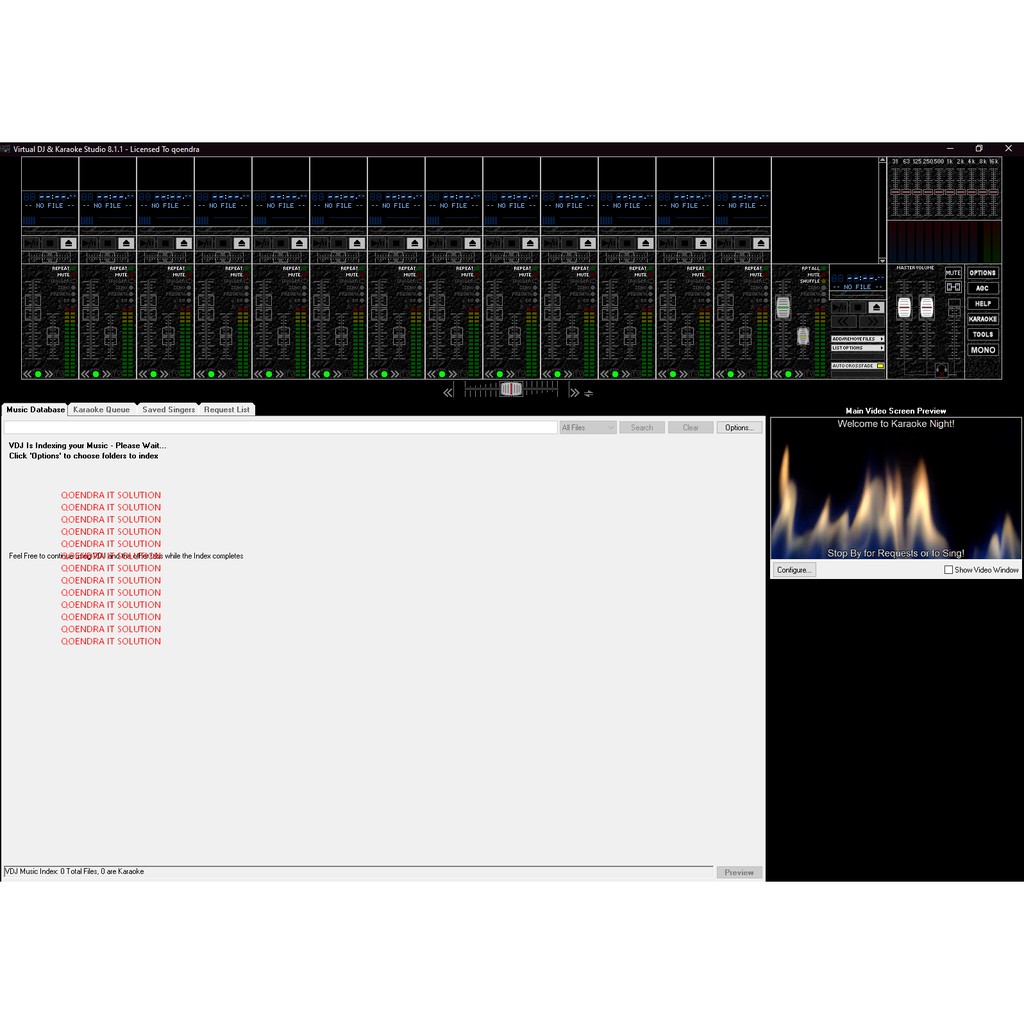Click the eject icon on the playlist deck

(876, 307)
